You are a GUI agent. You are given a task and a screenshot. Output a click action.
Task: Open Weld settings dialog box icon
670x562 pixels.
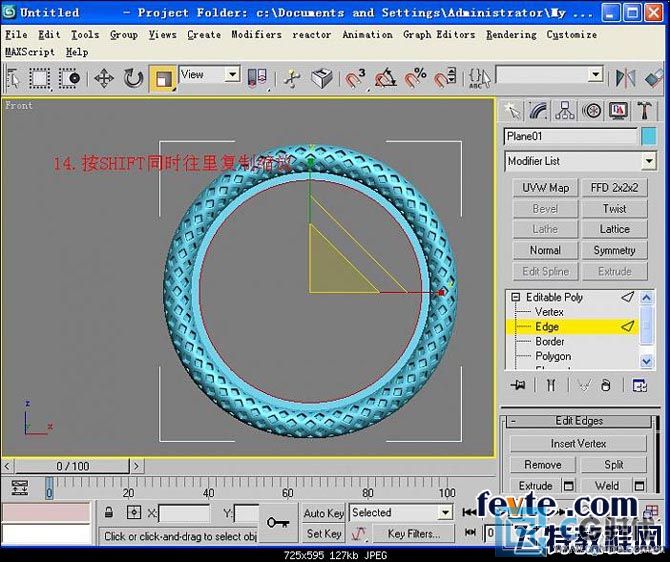click(x=639, y=486)
